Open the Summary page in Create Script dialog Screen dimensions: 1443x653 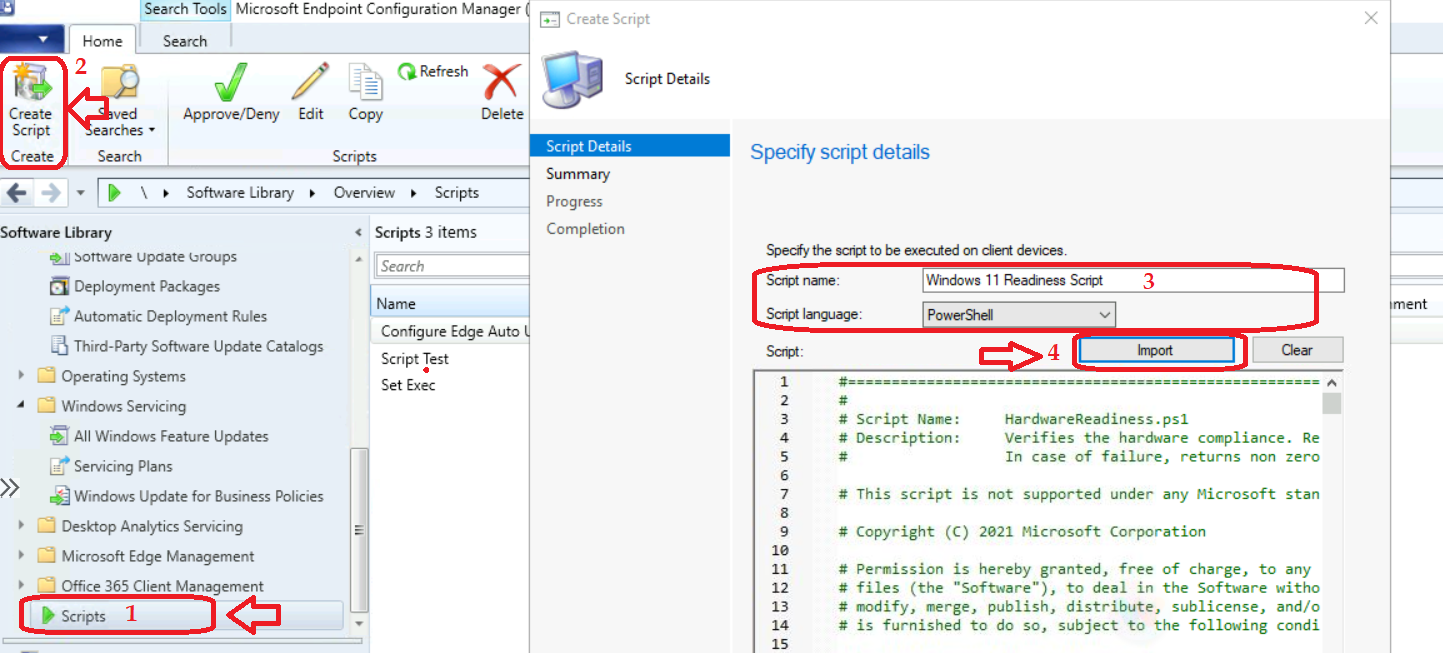(x=578, y=172)
